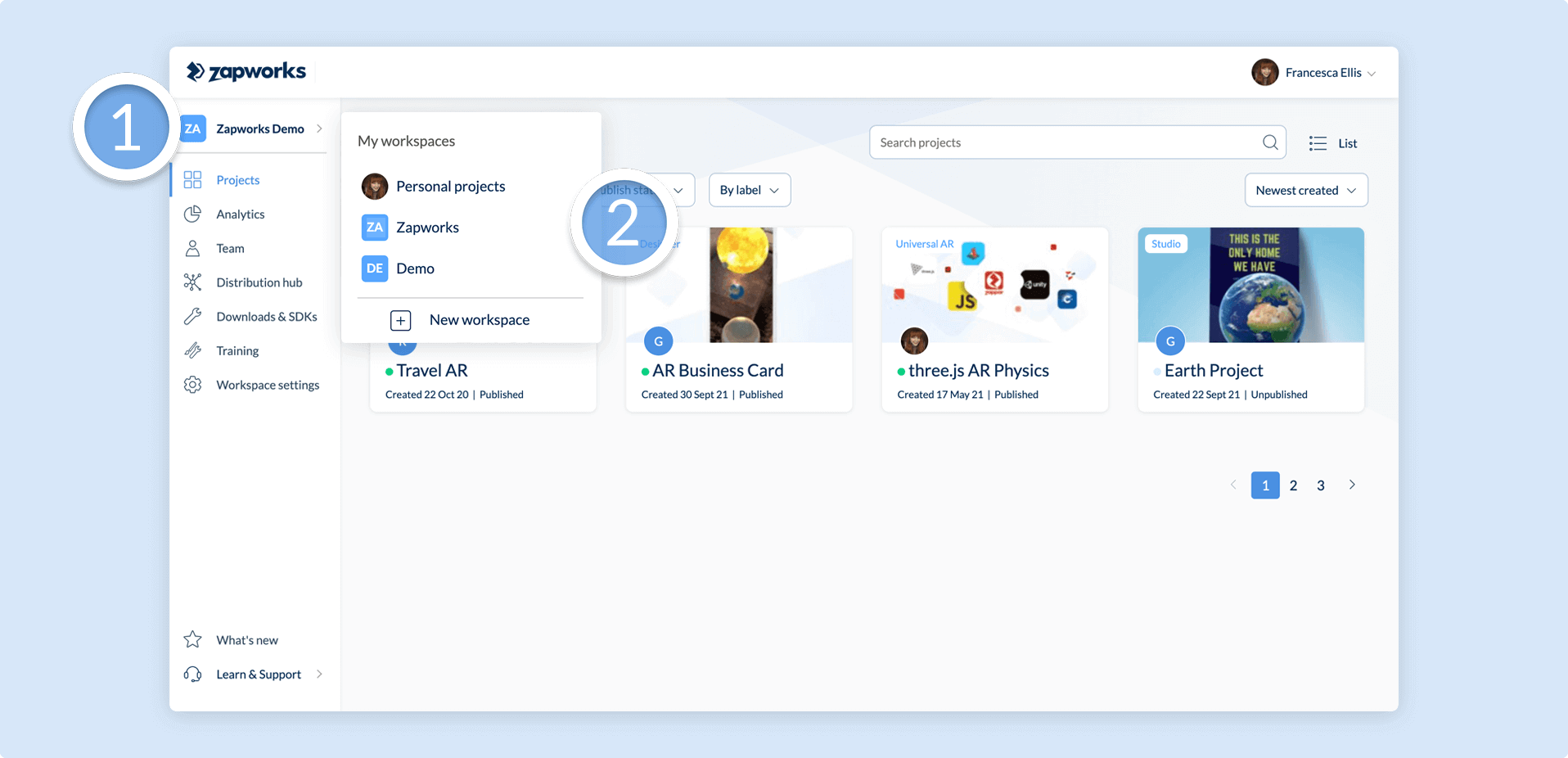
Task: Open the Travel AR project title
Action: tap(432, 371)
